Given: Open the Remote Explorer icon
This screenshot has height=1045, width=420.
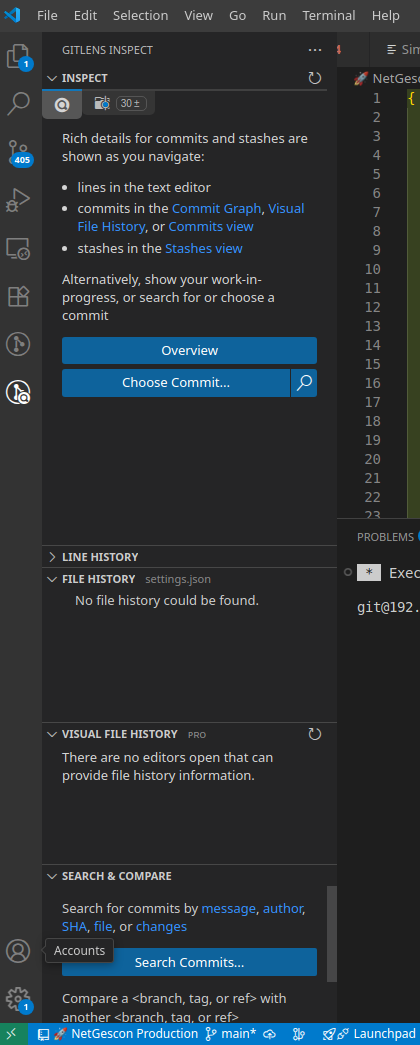Looking at the screenshot, I should [x=19, y=248].
